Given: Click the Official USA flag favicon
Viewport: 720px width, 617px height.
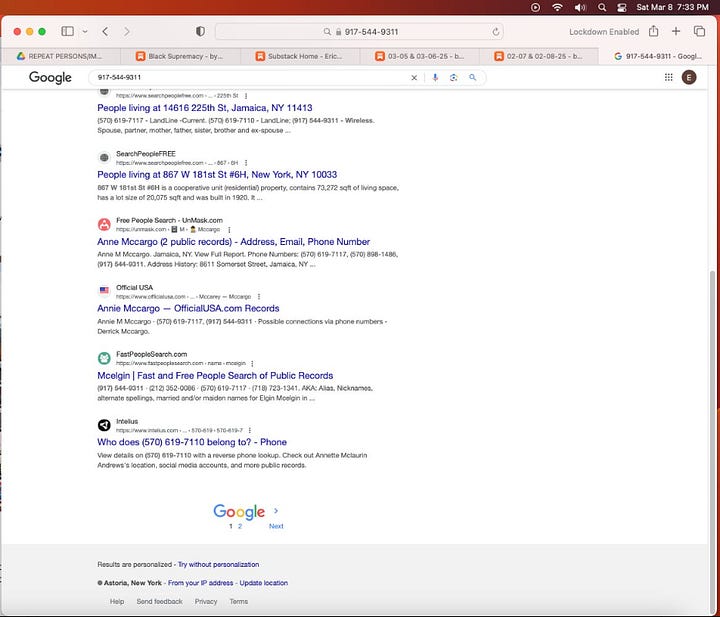Looking at the screenshot, I should 104,291.
